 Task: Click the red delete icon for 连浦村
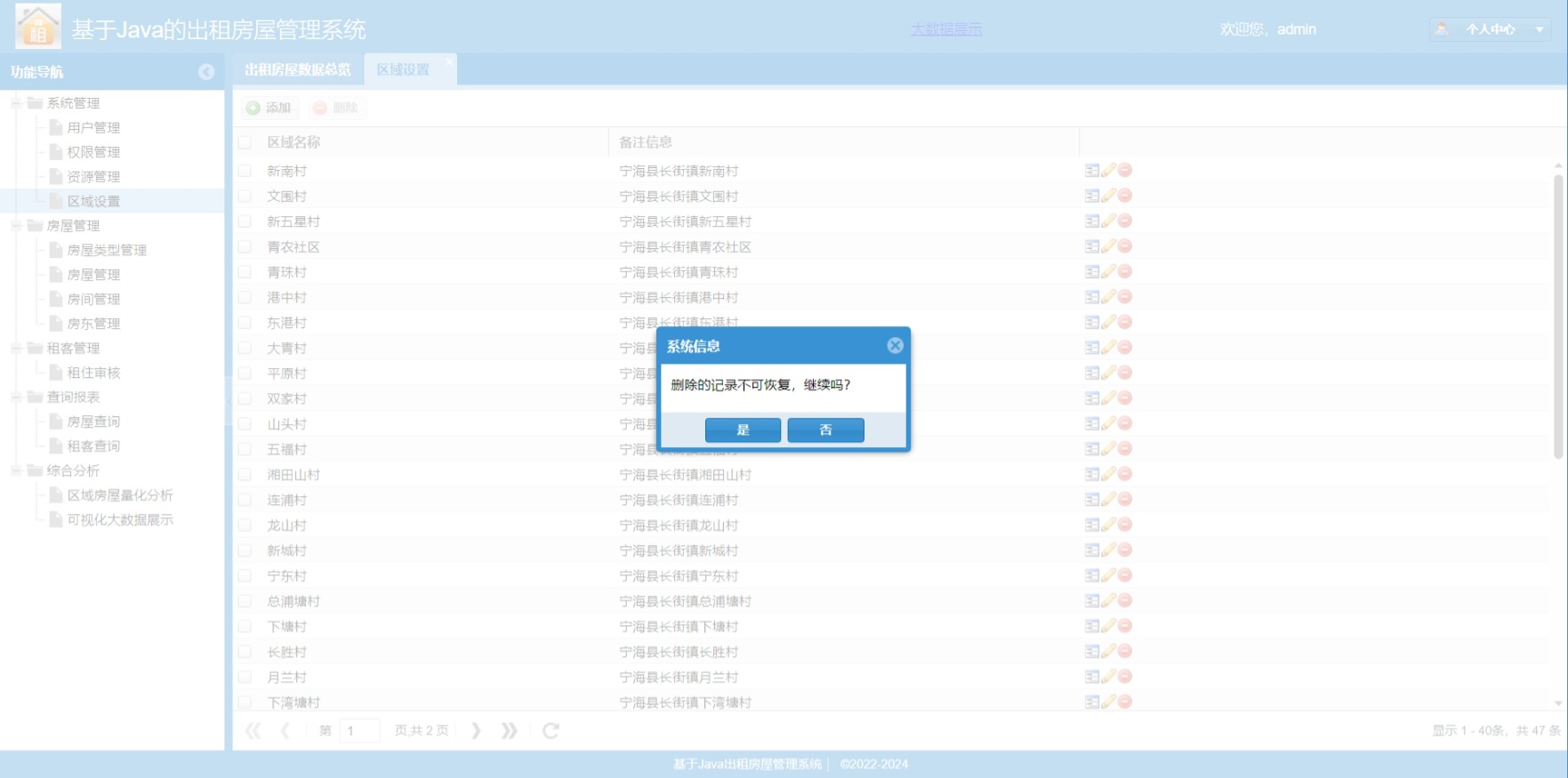[x=1125, y=500]
